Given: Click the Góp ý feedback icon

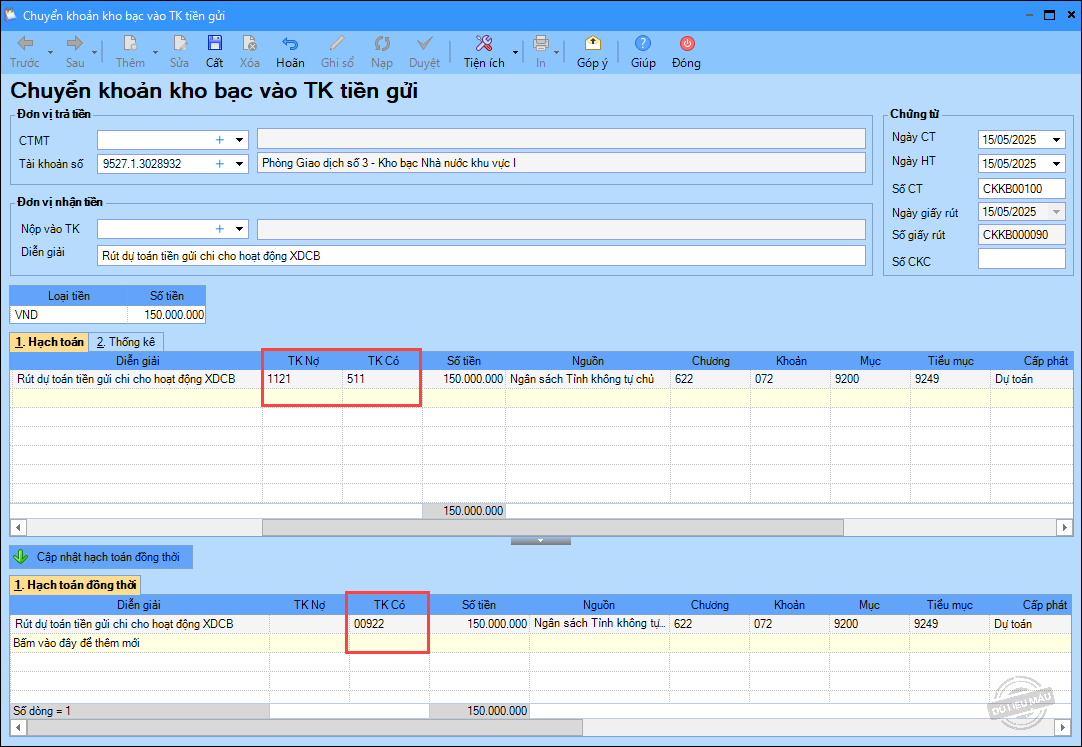Looking at the screenshot, I should [x=592, y=44].
